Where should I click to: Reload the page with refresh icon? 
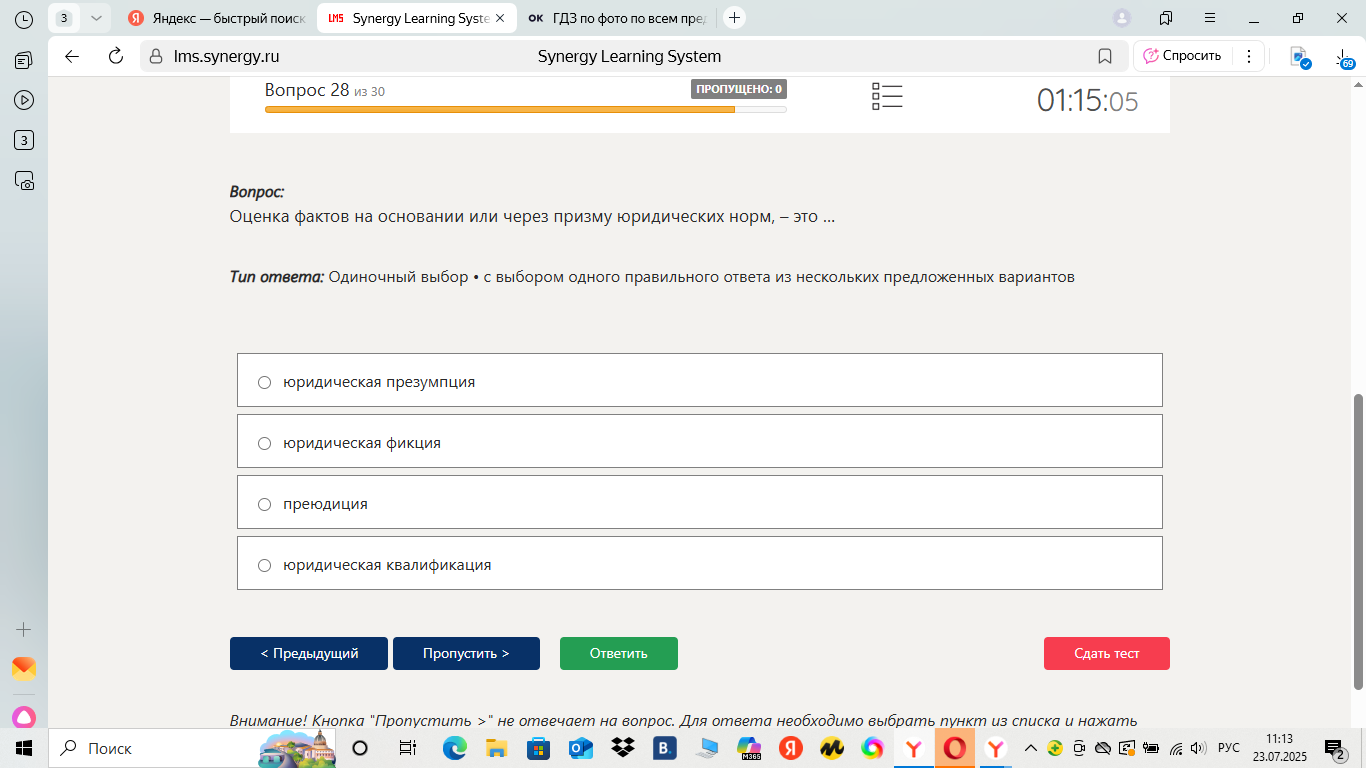[115, 56]
